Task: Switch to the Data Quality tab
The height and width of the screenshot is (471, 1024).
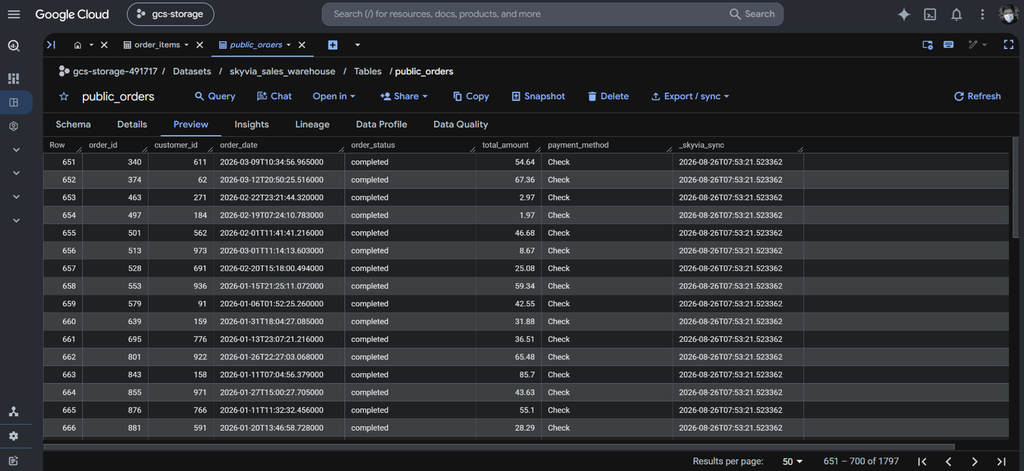Action: coord(460,124)
